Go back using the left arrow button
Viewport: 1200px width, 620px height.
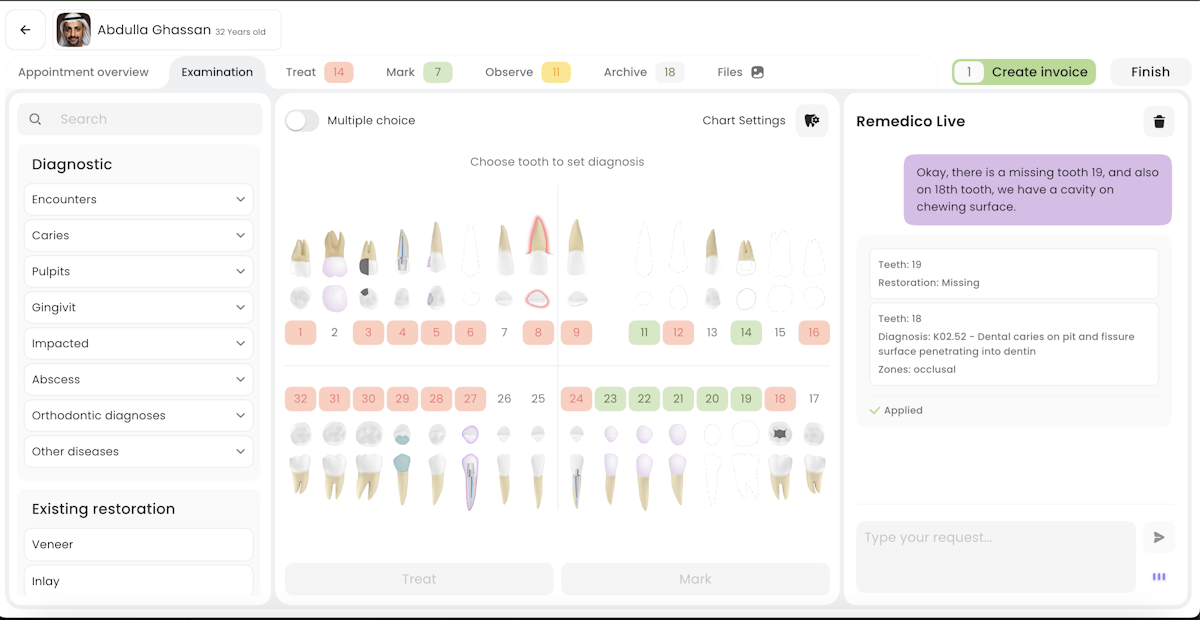(x=25, y=30)
